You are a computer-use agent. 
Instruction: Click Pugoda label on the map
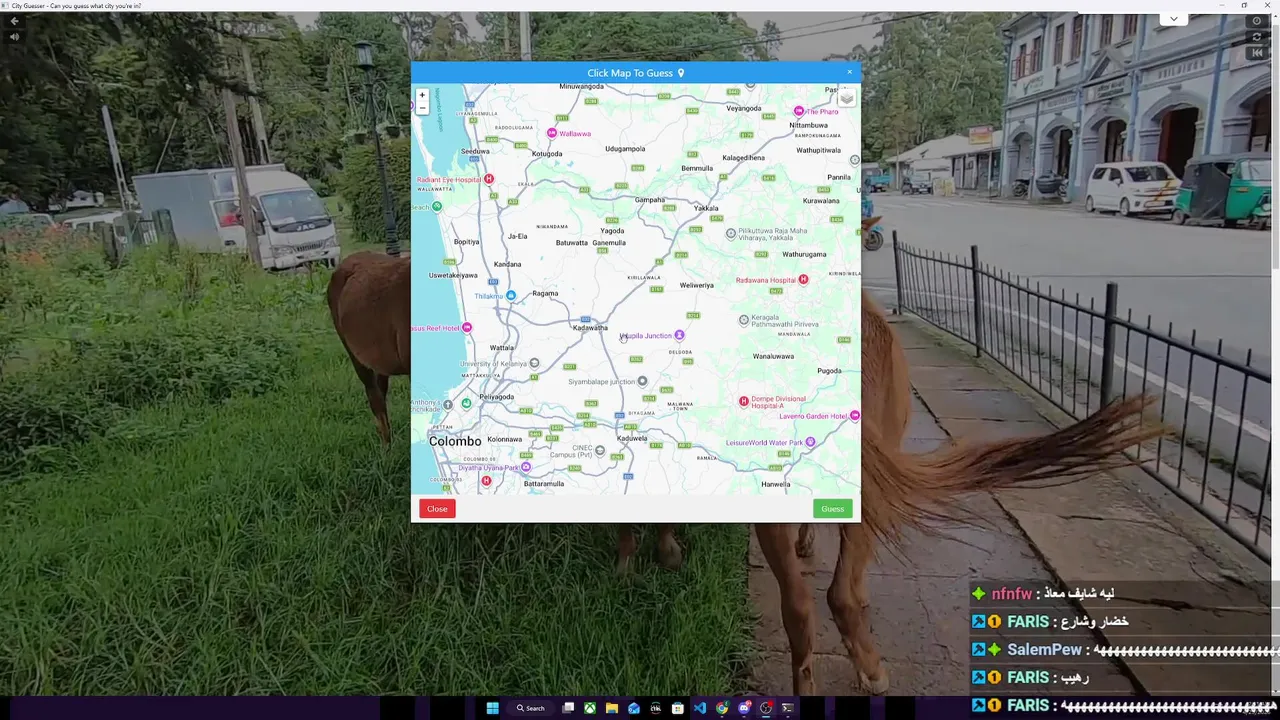click(829, 371)
